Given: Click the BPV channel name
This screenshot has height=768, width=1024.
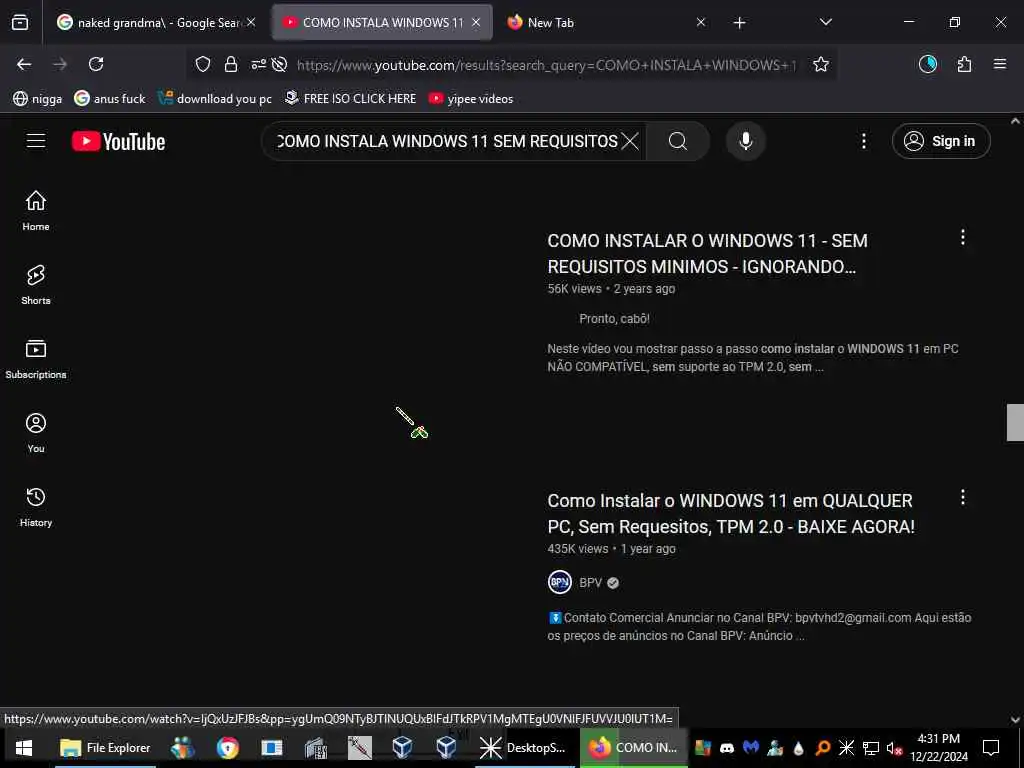Looking at the screenshot, I should click(590, 583).
